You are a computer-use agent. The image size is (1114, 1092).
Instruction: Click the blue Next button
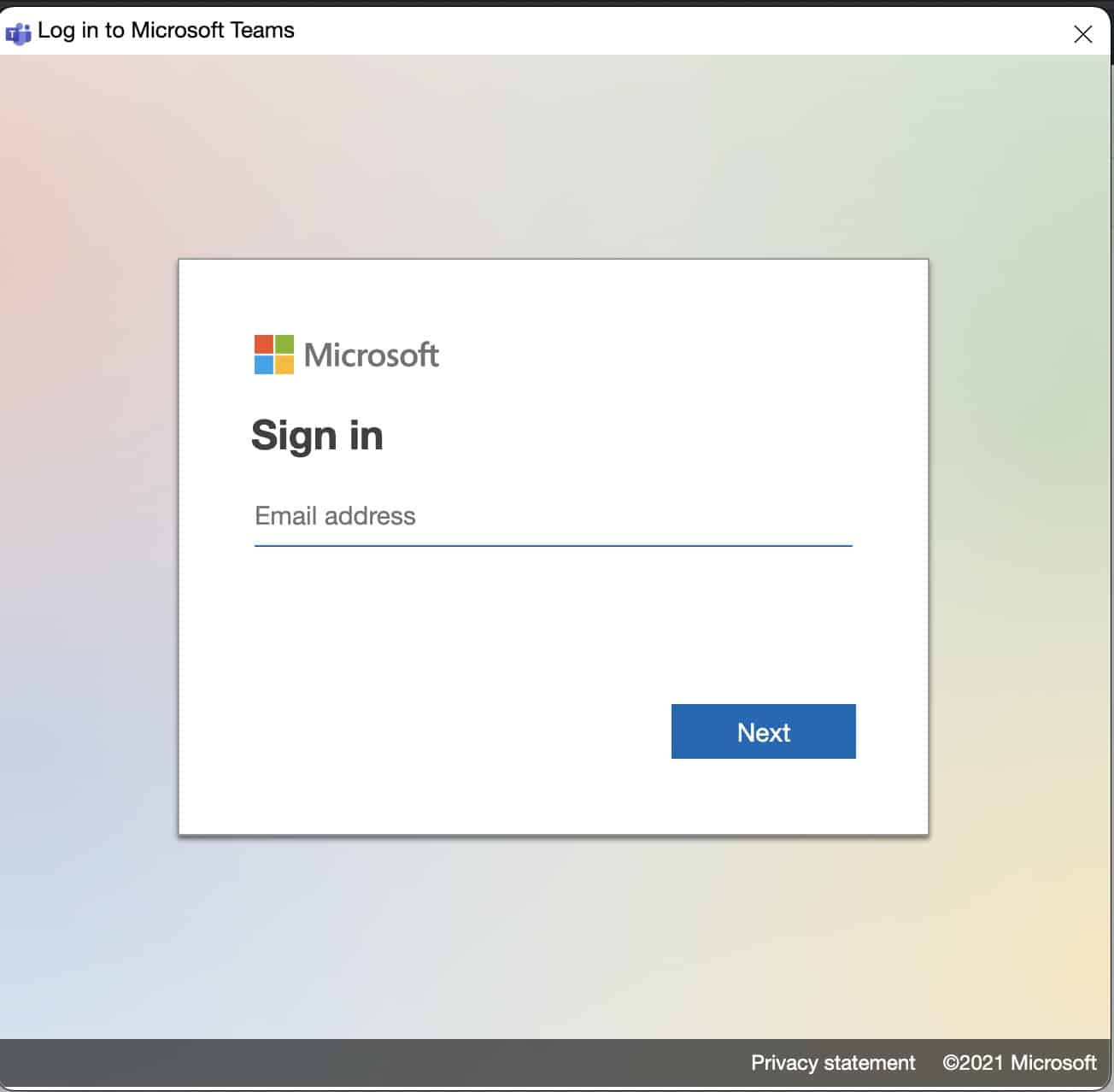pos(763,731)
